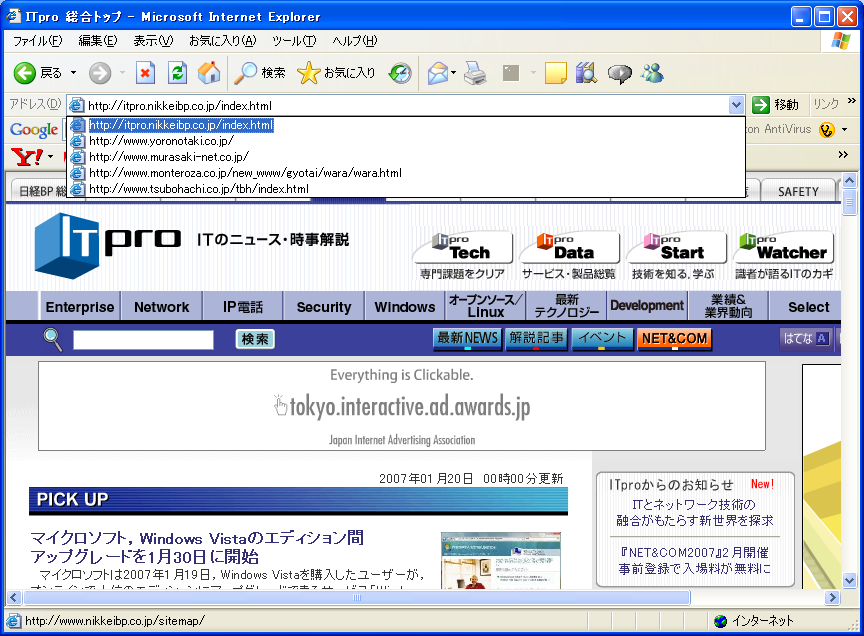Open the History clock icon
Image resolution: width=864 pixels, height=636 pixels.
[400, 73]
